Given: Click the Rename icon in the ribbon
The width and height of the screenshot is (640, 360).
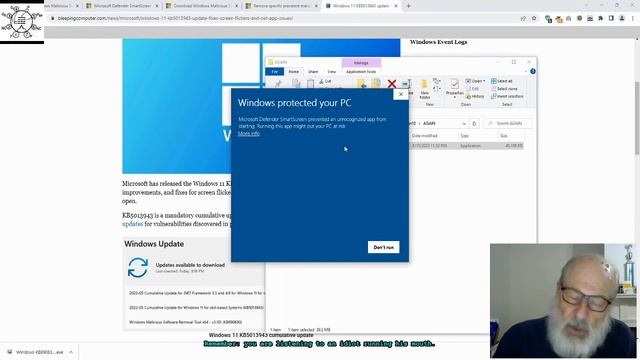Looking at the screenshot, I should [407, 84].
